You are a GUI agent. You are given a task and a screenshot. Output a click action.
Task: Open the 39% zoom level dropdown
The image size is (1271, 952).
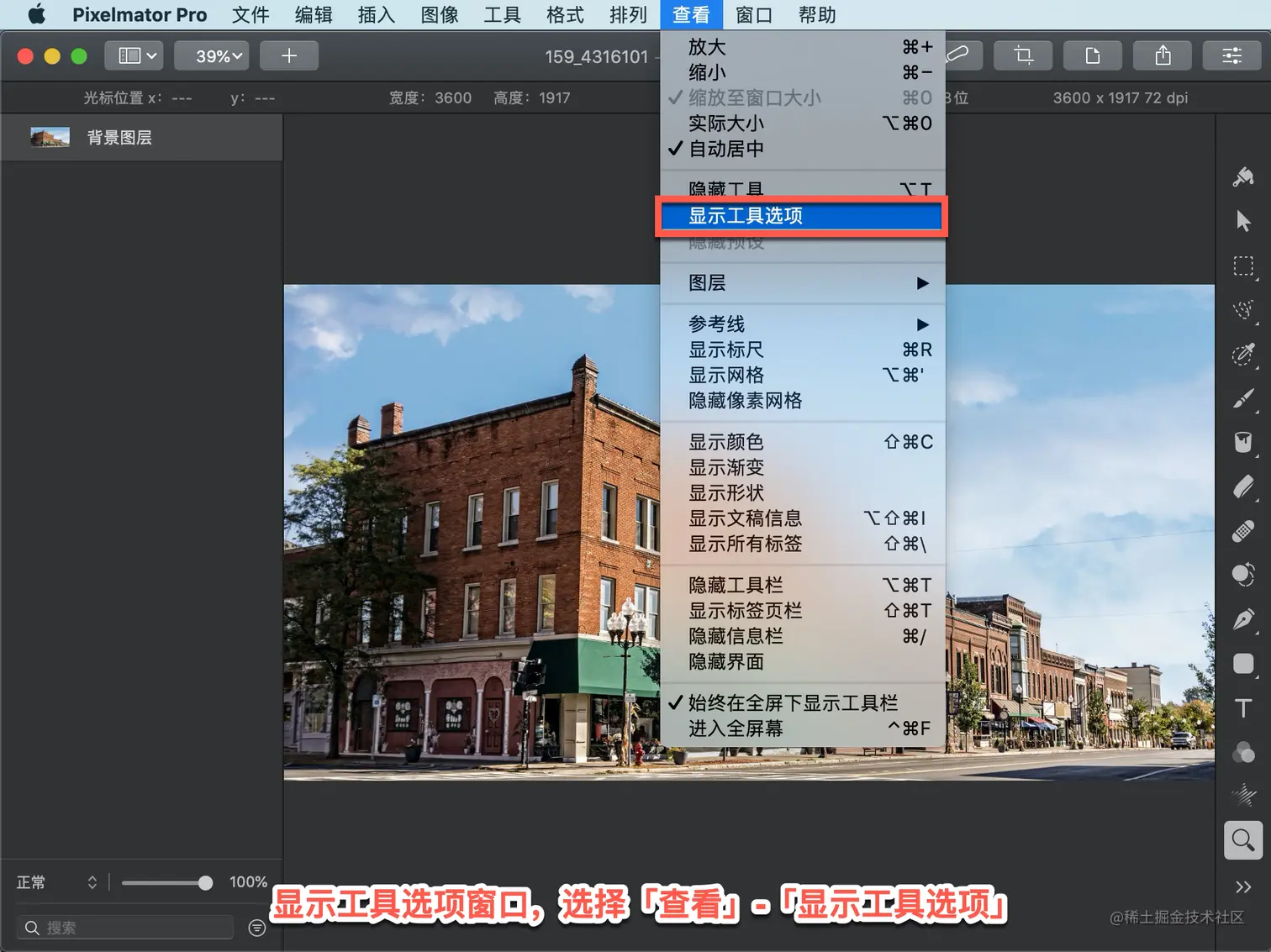coord(211,55)
